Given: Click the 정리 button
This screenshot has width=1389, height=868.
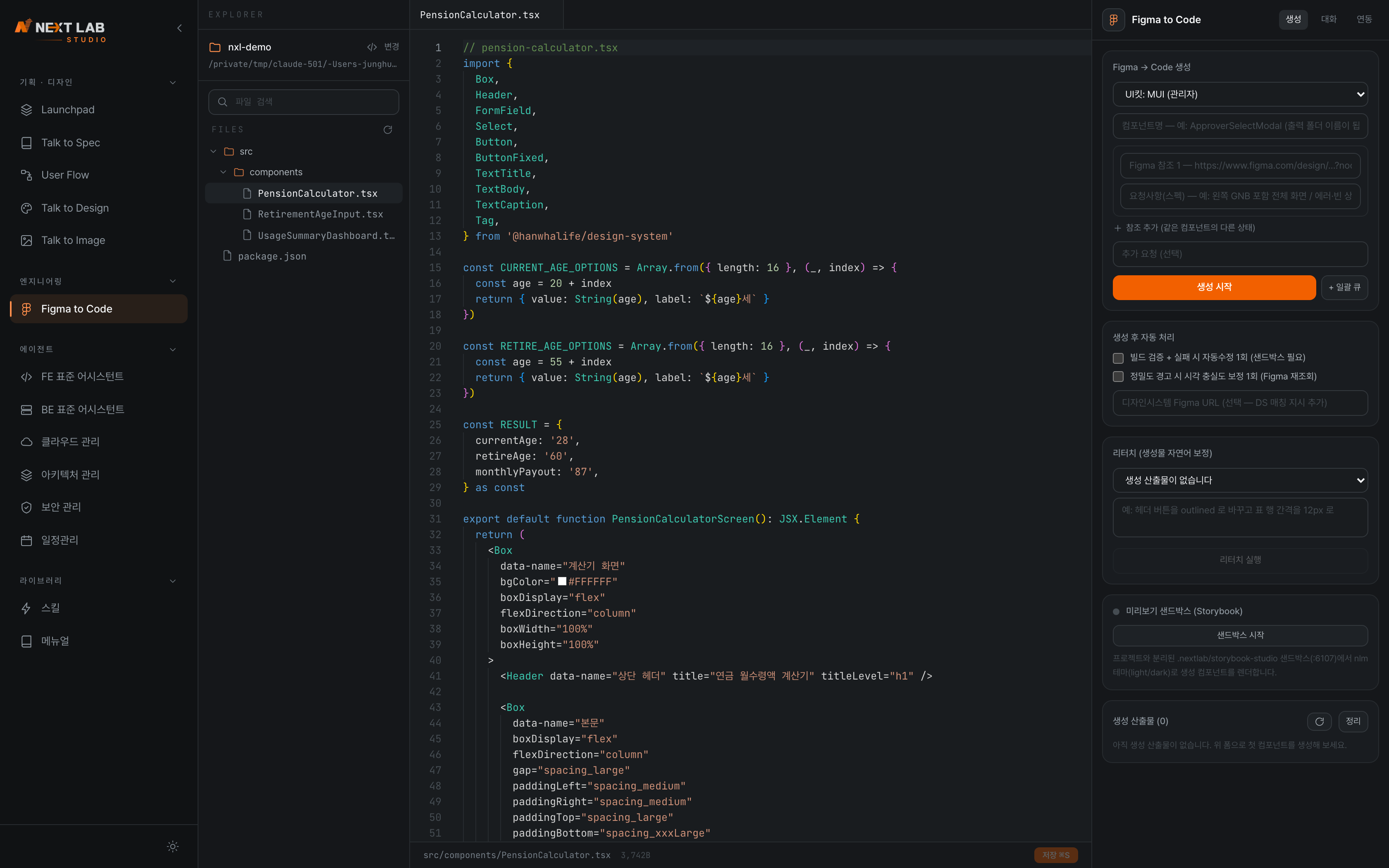Looking at the screenshot, I should pyautogui.click(x=1353, y=722).
